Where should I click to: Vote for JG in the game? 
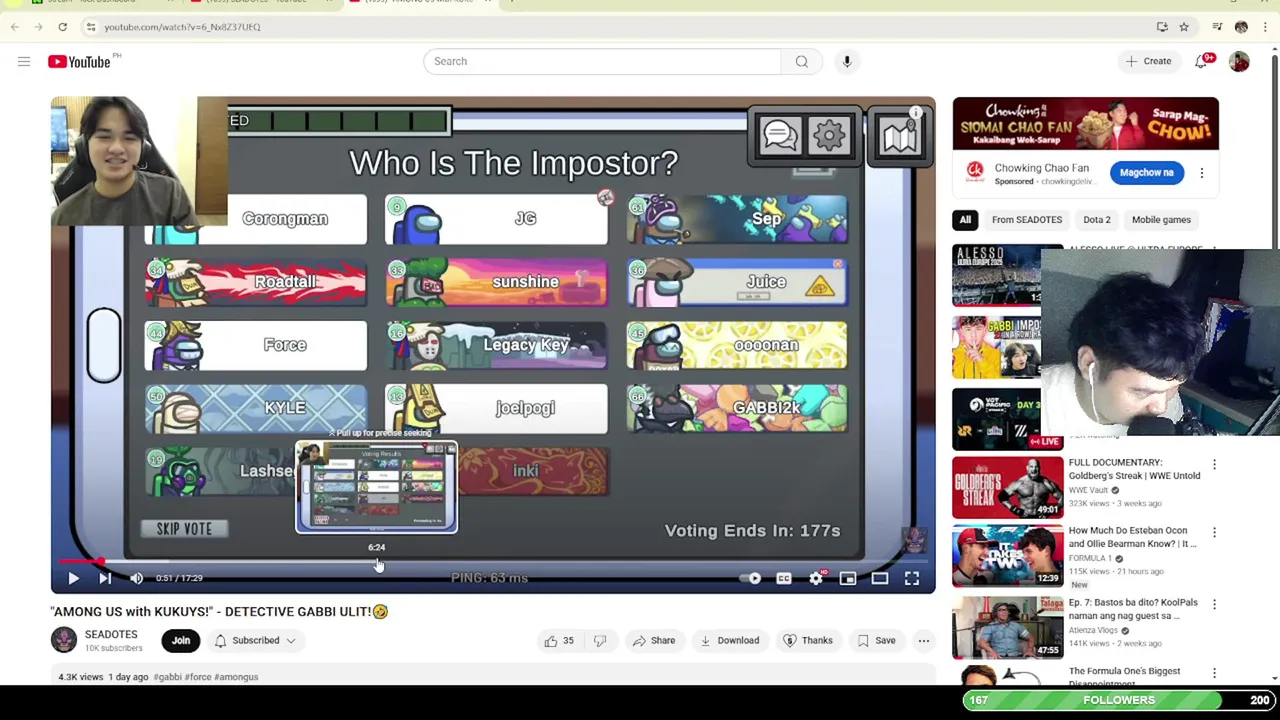pyautogui.click(x=496, y=219)
